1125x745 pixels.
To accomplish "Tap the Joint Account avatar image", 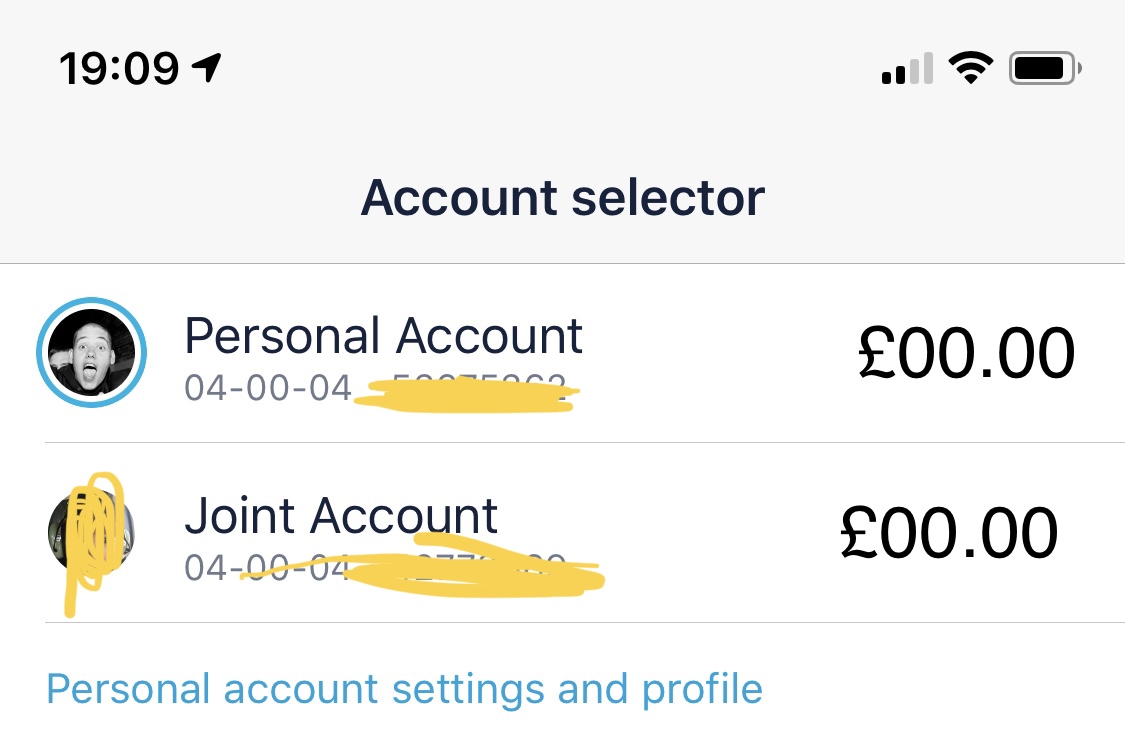I will pyautogui.click(x=91, y=532).
